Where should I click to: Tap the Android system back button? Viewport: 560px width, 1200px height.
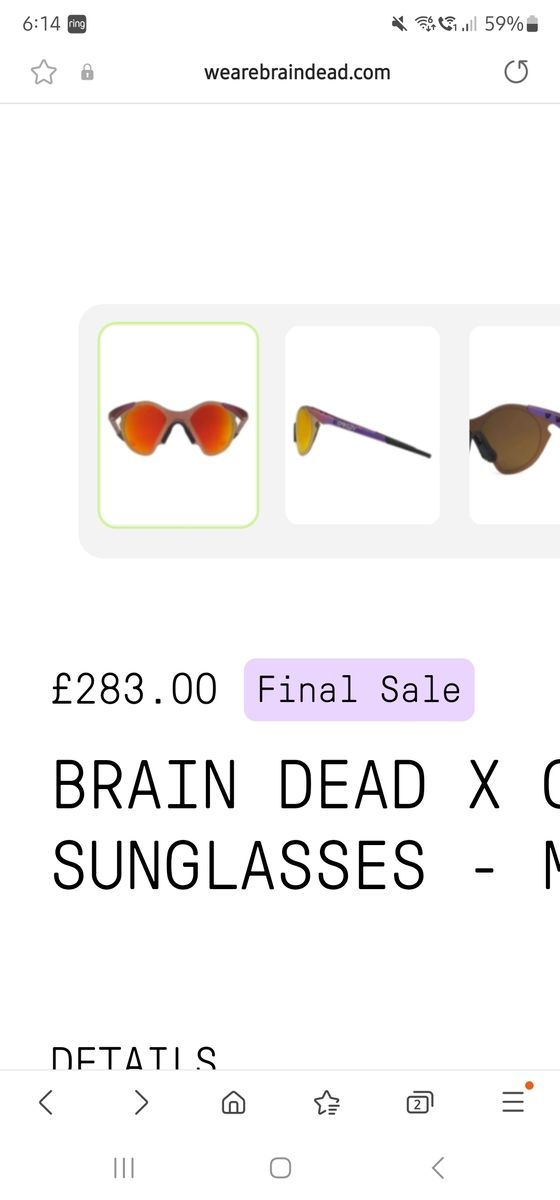(x=437, y=1167)
